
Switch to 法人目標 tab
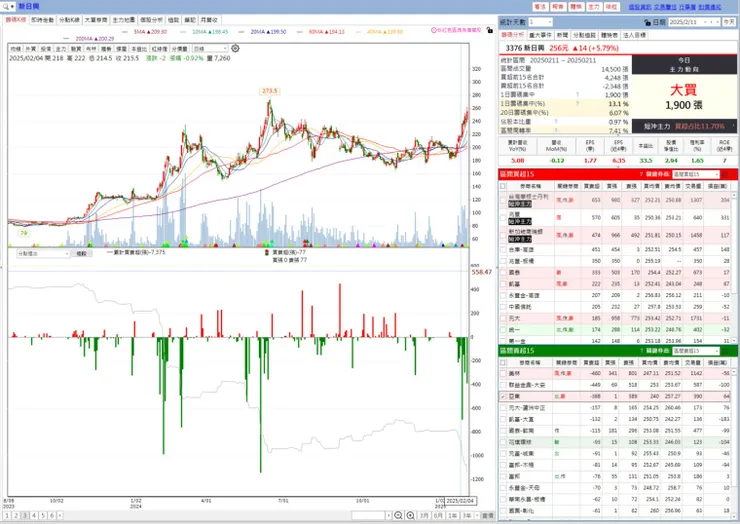(x=635, y=35)
